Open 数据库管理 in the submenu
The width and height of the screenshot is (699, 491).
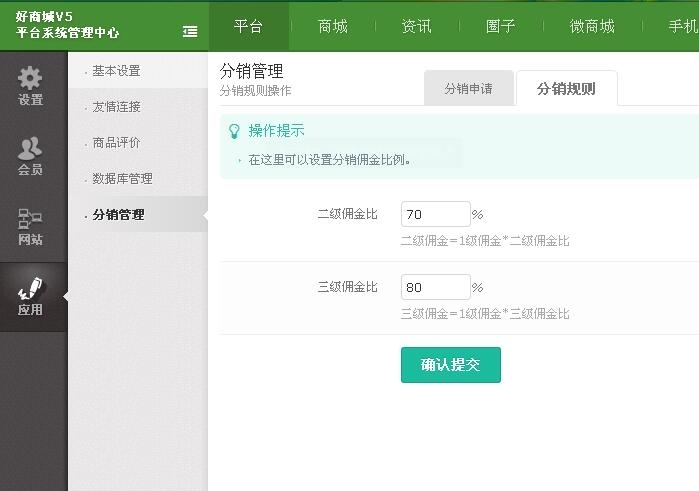point(122,178)
